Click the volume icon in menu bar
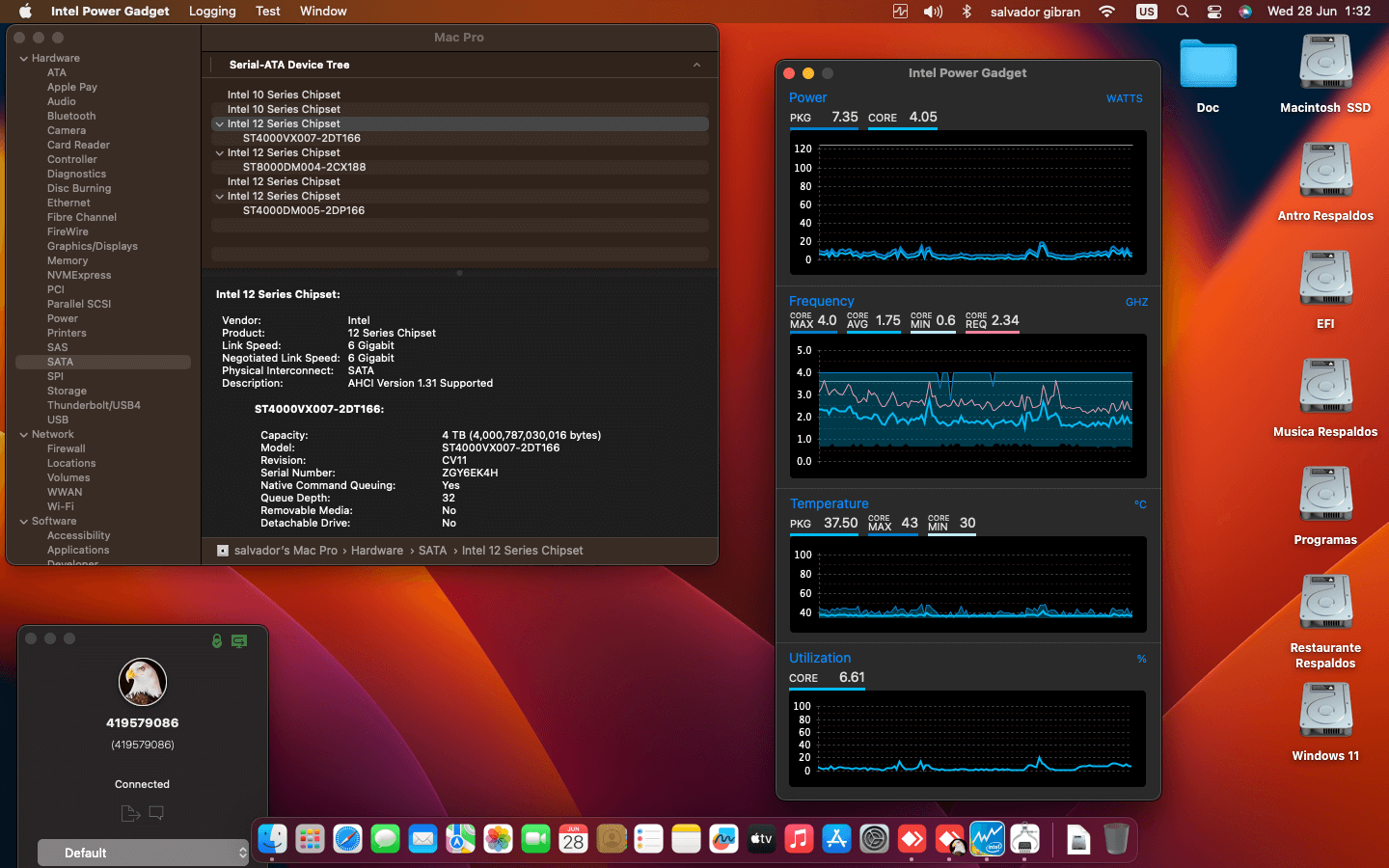 coord(933,12)
